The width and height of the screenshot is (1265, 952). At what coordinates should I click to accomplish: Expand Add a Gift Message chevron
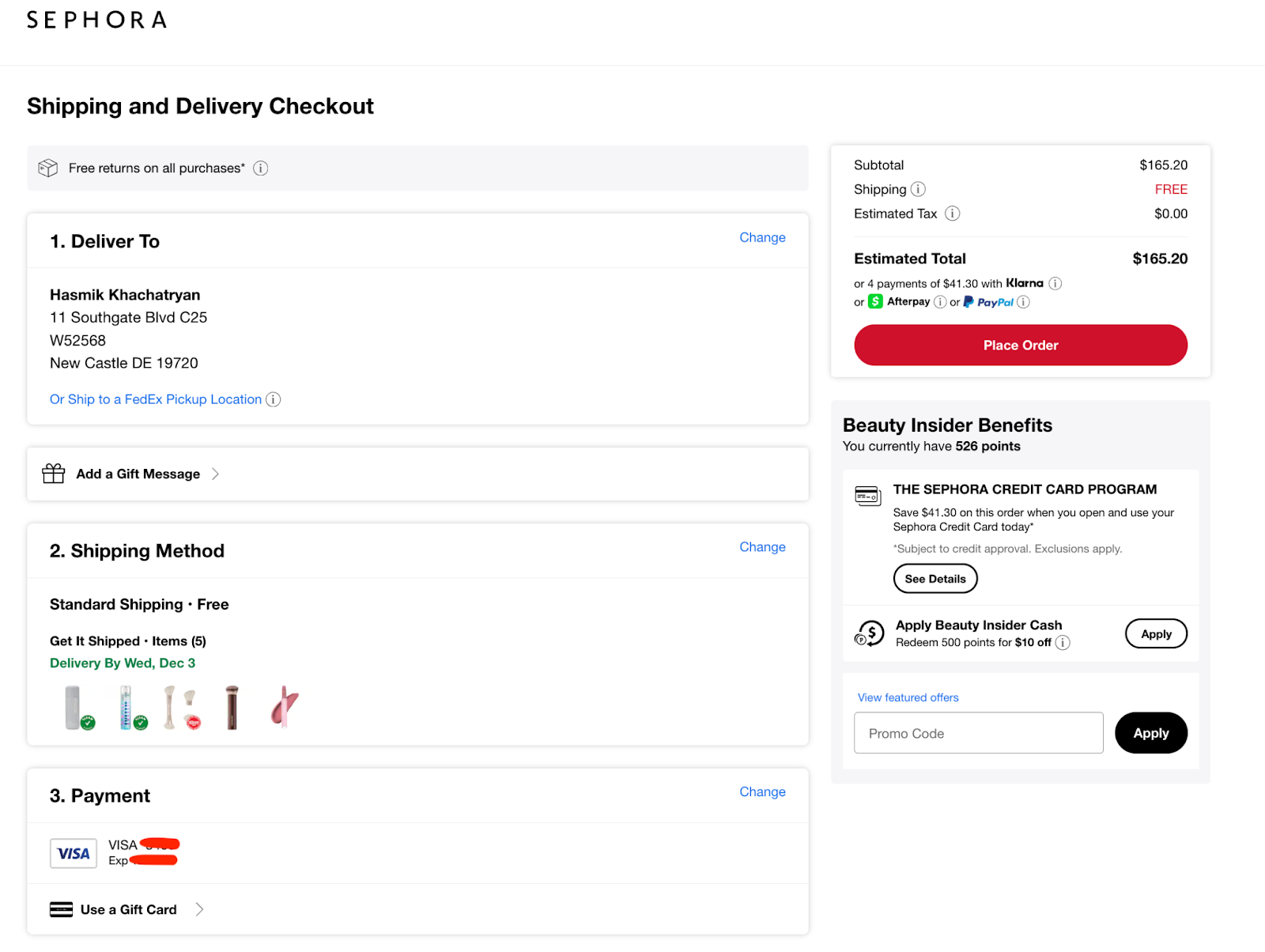pyautogui.click(x=215, y=474)
